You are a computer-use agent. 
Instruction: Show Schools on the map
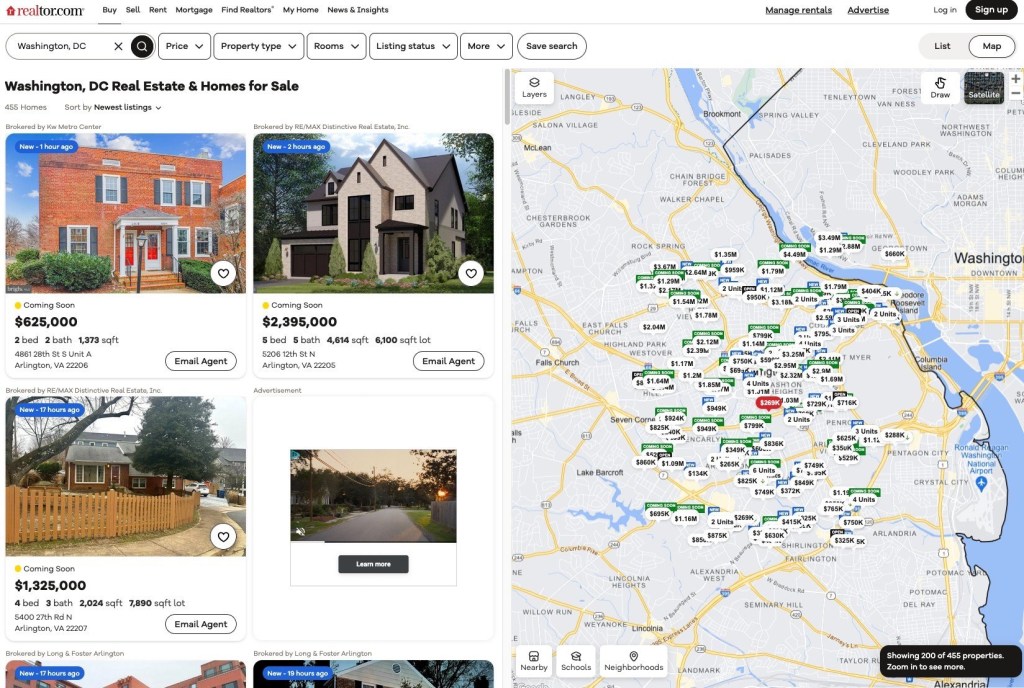(x=576, y=661)
